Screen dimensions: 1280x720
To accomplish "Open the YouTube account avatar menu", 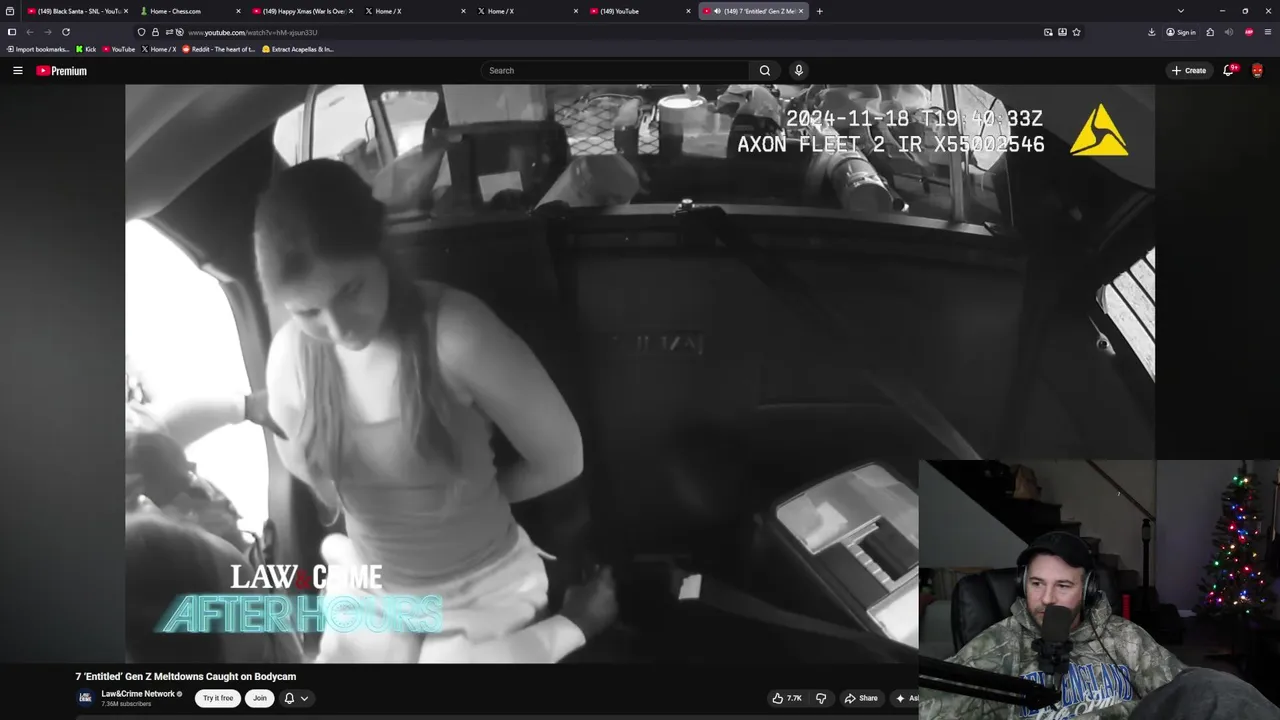I will click(x=1257, y=70).
